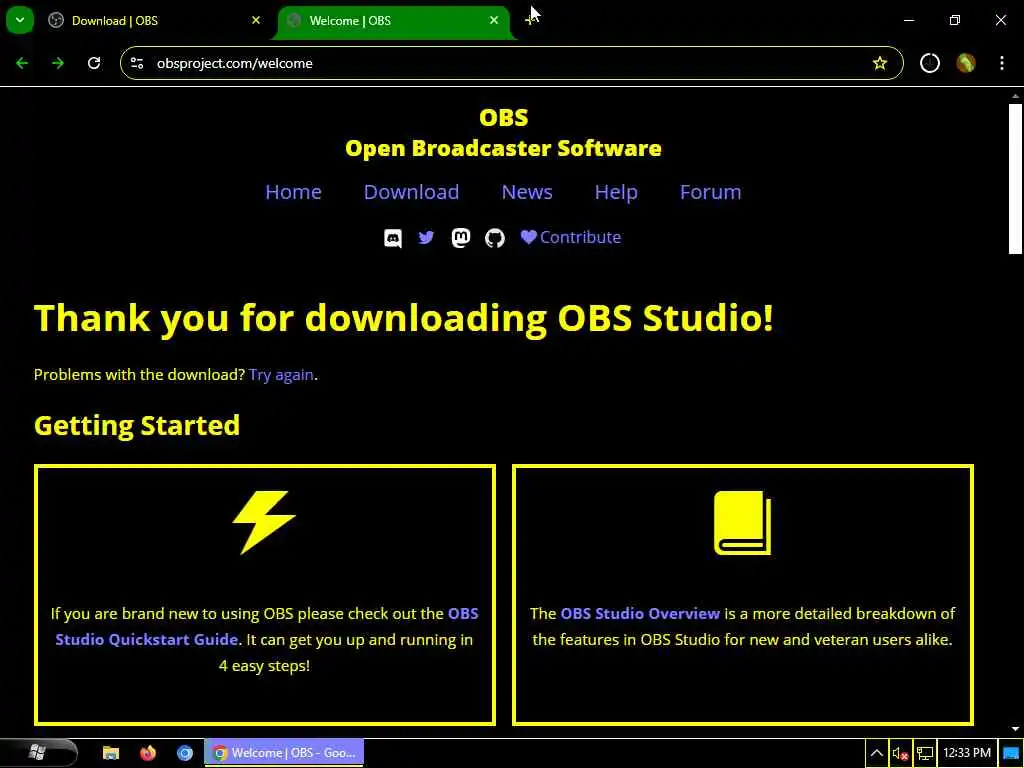Open Download in site navigation
Screen dimensions: 1024x768
coord(411,192)
